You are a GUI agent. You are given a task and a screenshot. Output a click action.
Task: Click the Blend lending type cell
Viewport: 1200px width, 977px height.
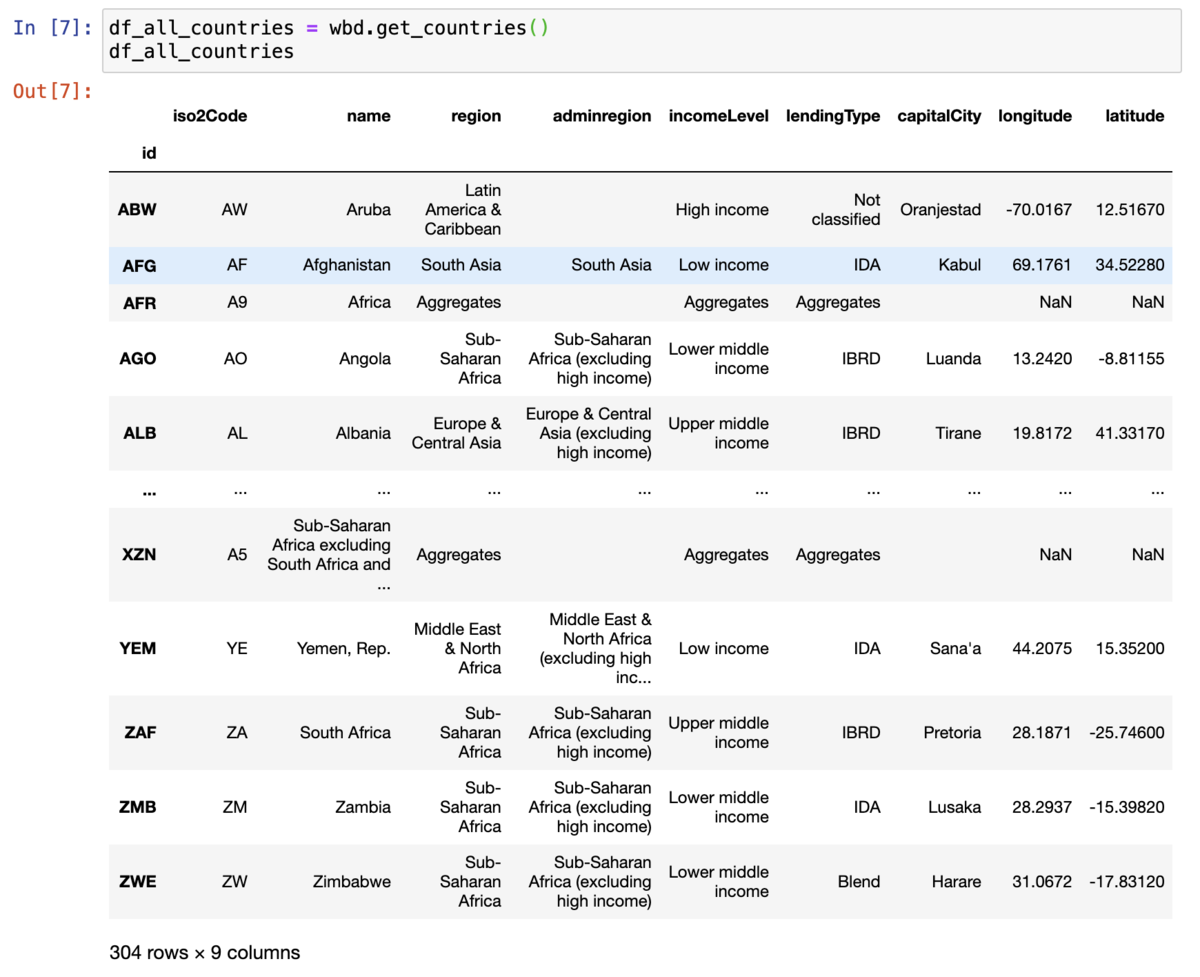[859, 882]
